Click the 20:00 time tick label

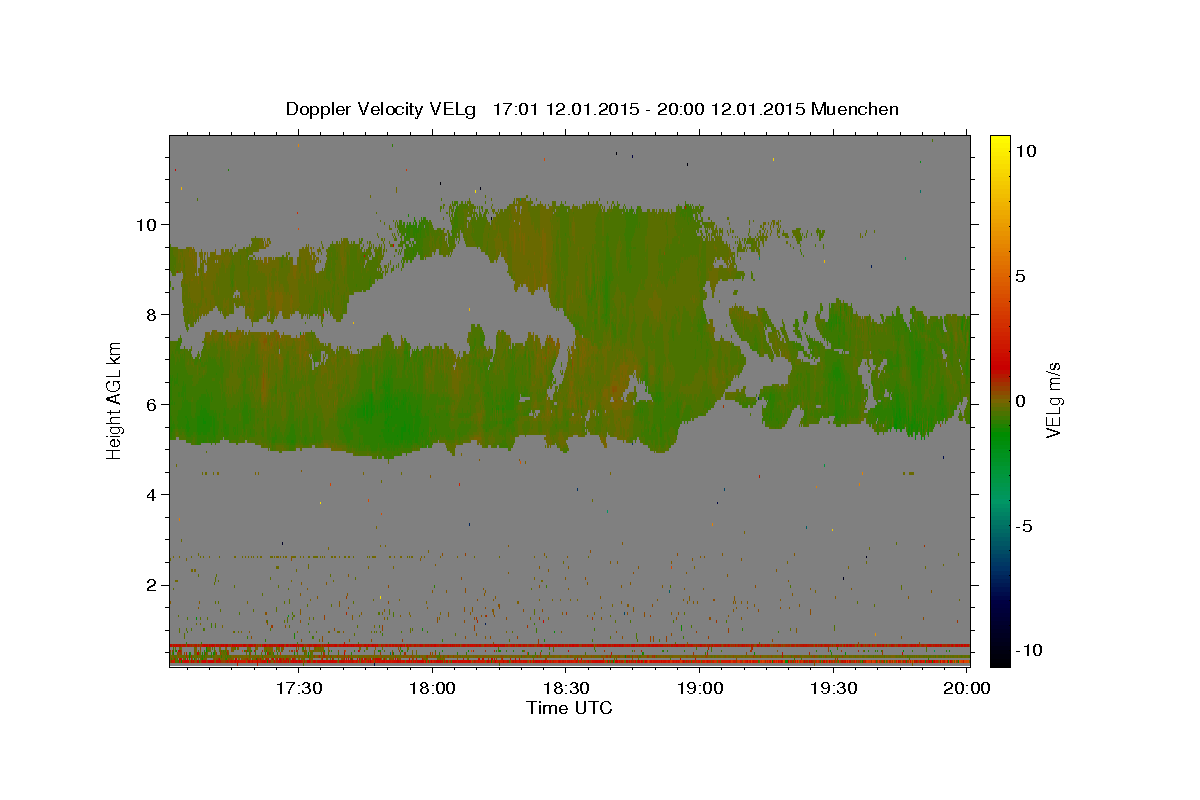click(x=967, y=689)
